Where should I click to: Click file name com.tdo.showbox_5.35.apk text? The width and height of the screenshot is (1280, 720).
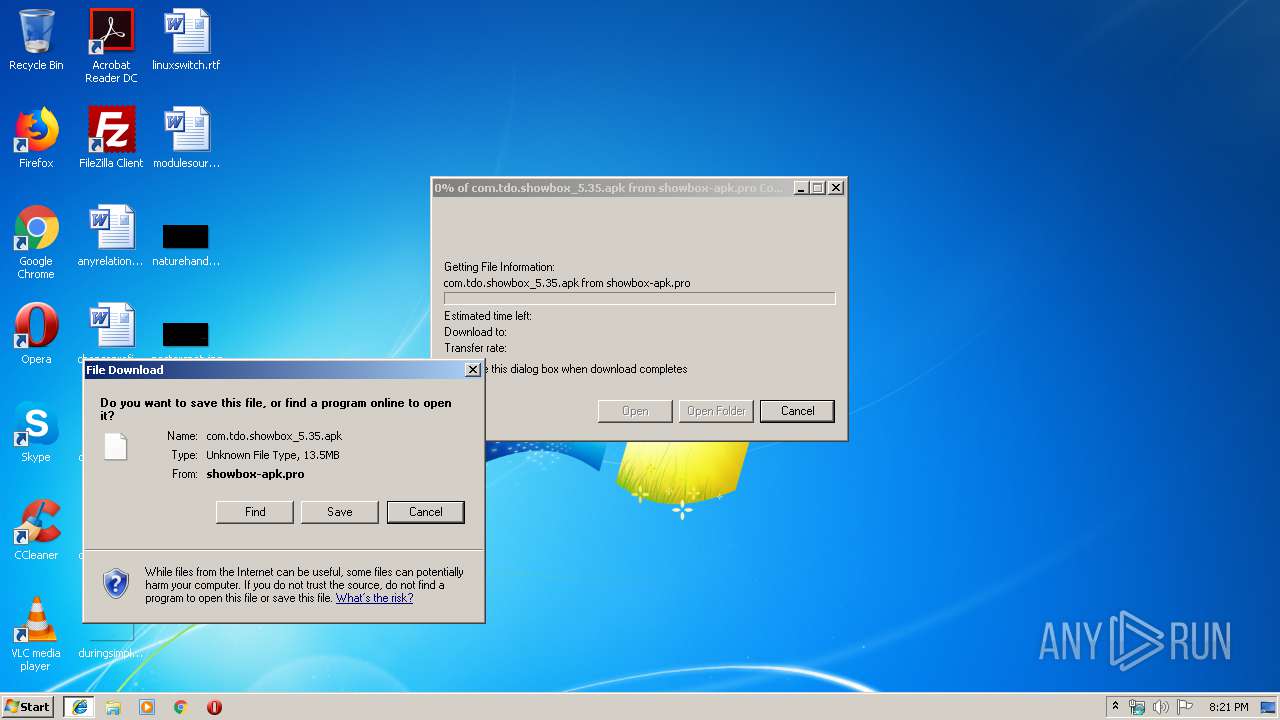coord(274,436)
